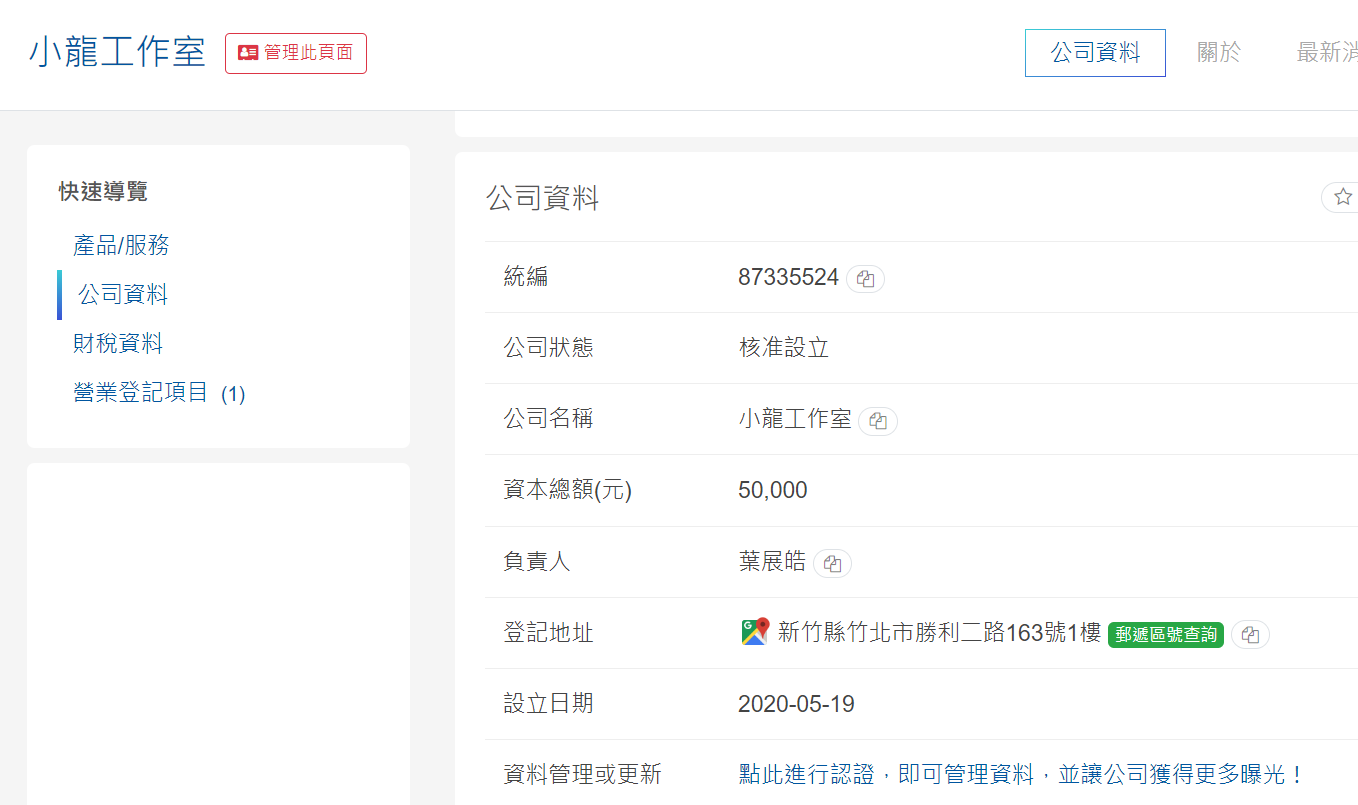
Task: Open the 公司資料 tab at top
Action: pyautogui.click(x=1095, y=53)
